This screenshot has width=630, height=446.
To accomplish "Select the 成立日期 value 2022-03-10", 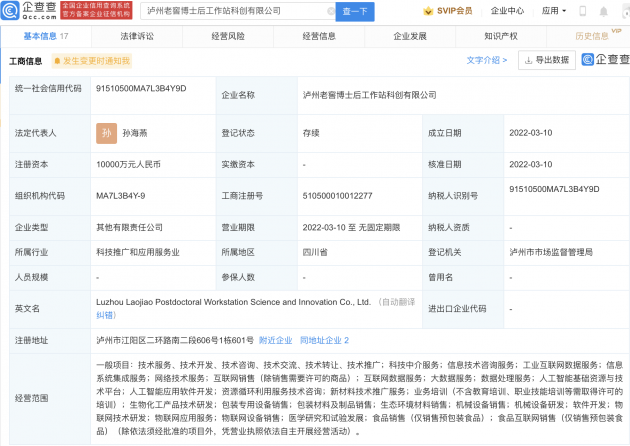I will tap(531, 133).
